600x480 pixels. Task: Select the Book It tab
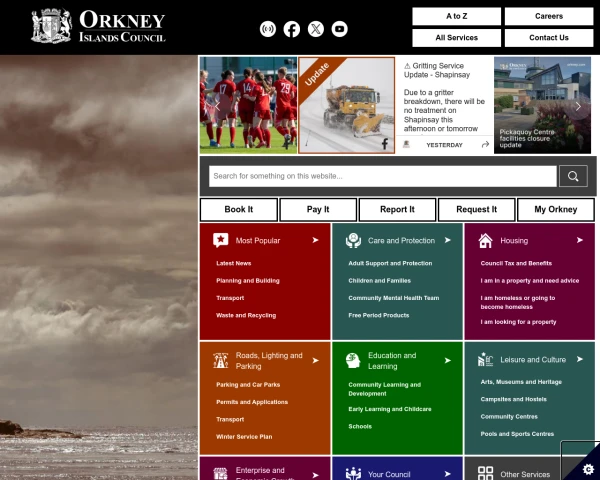[x=239, y=210]
